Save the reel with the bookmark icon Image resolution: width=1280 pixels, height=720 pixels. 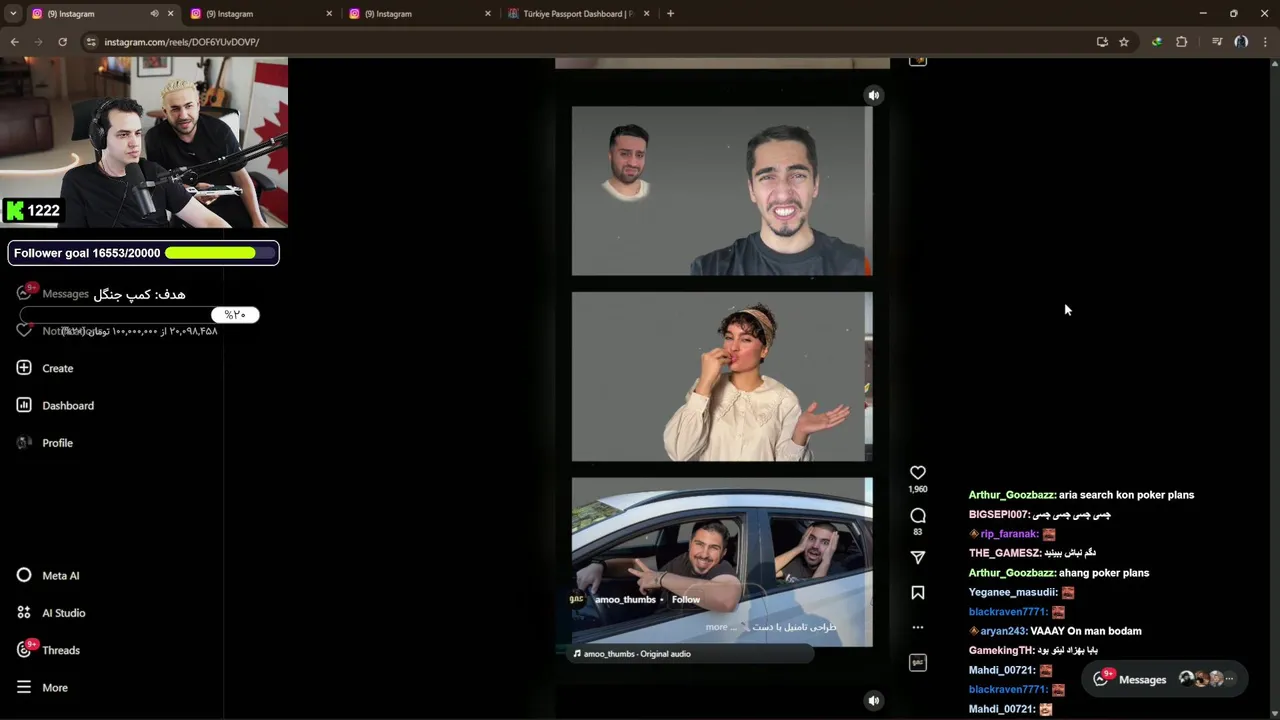917,593
